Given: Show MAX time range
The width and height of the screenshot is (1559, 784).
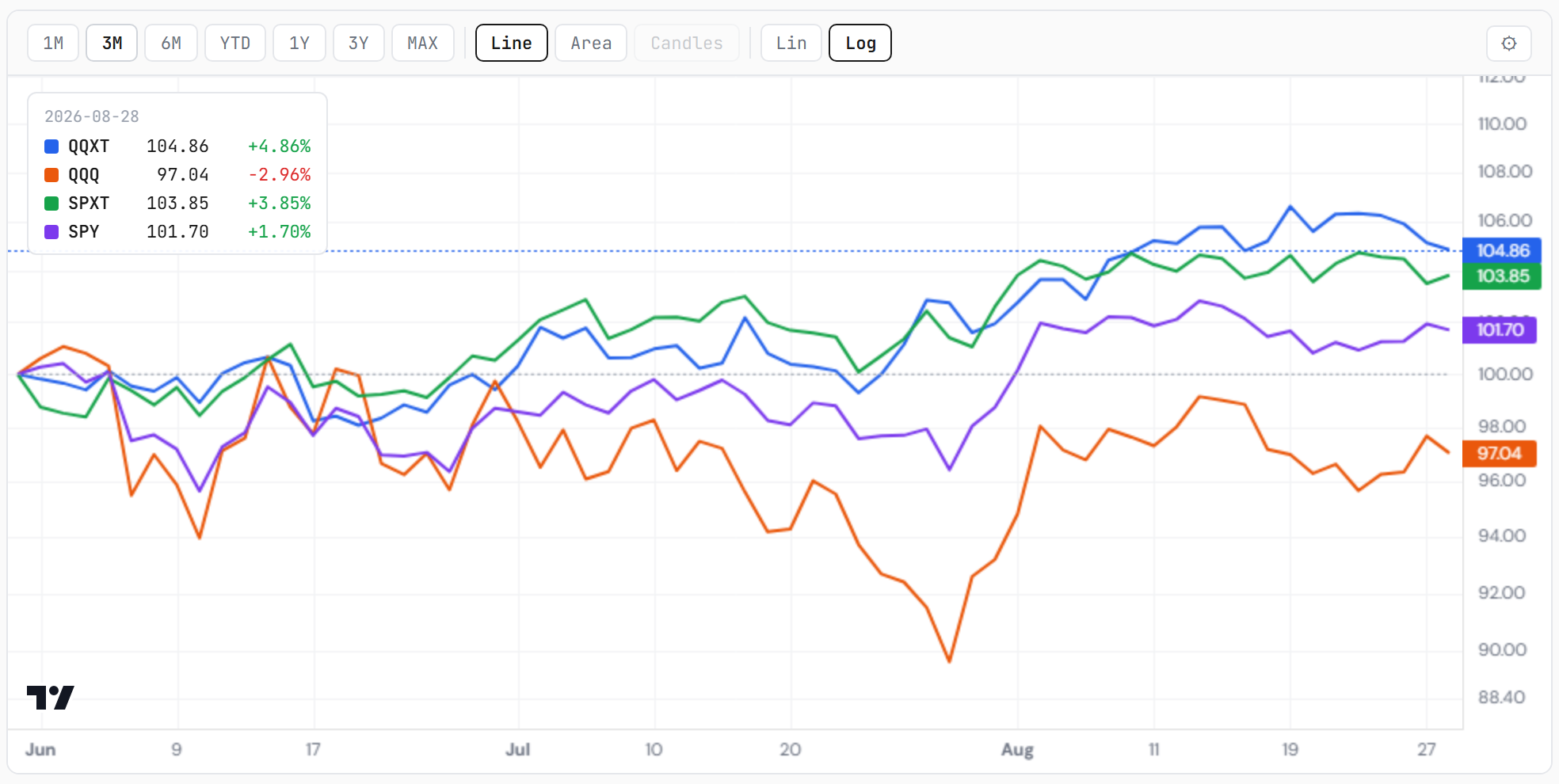Looking at the screenshot, I should (423, 43).
